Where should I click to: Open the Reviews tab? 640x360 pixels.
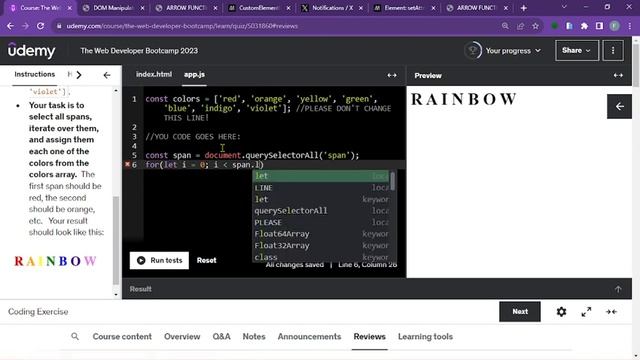pos(370,336)
